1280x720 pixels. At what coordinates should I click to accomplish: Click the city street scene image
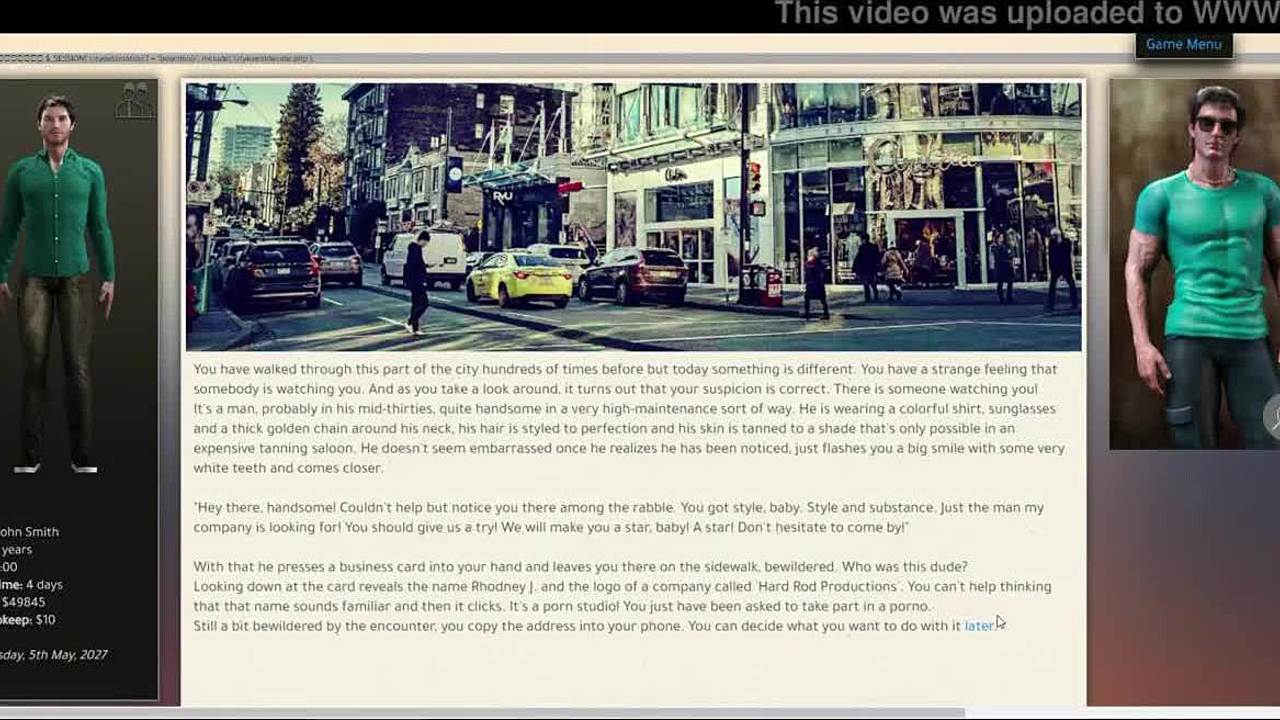click(633, 216)
